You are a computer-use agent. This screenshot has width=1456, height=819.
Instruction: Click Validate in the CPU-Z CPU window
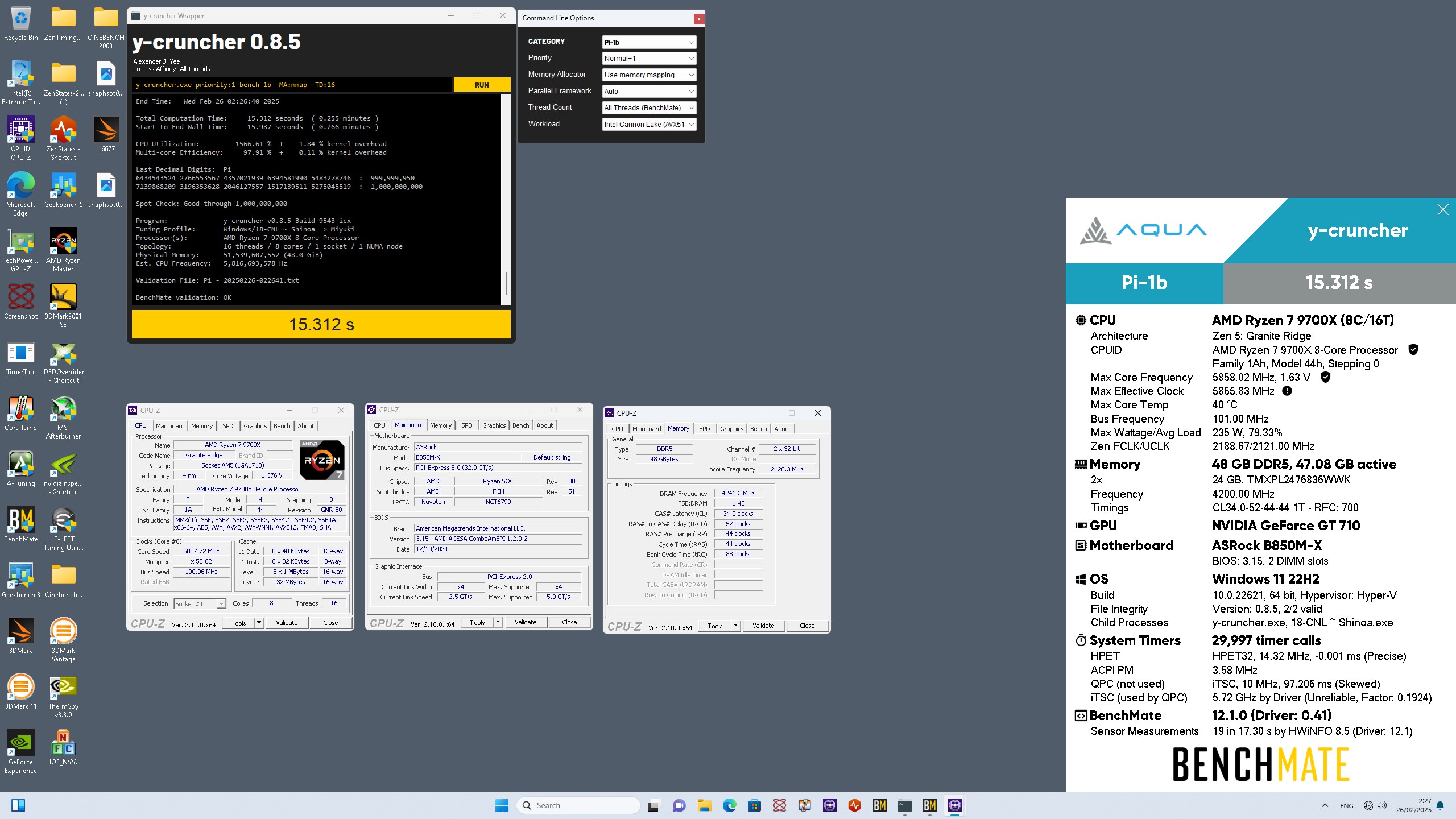tap(287, 623)
